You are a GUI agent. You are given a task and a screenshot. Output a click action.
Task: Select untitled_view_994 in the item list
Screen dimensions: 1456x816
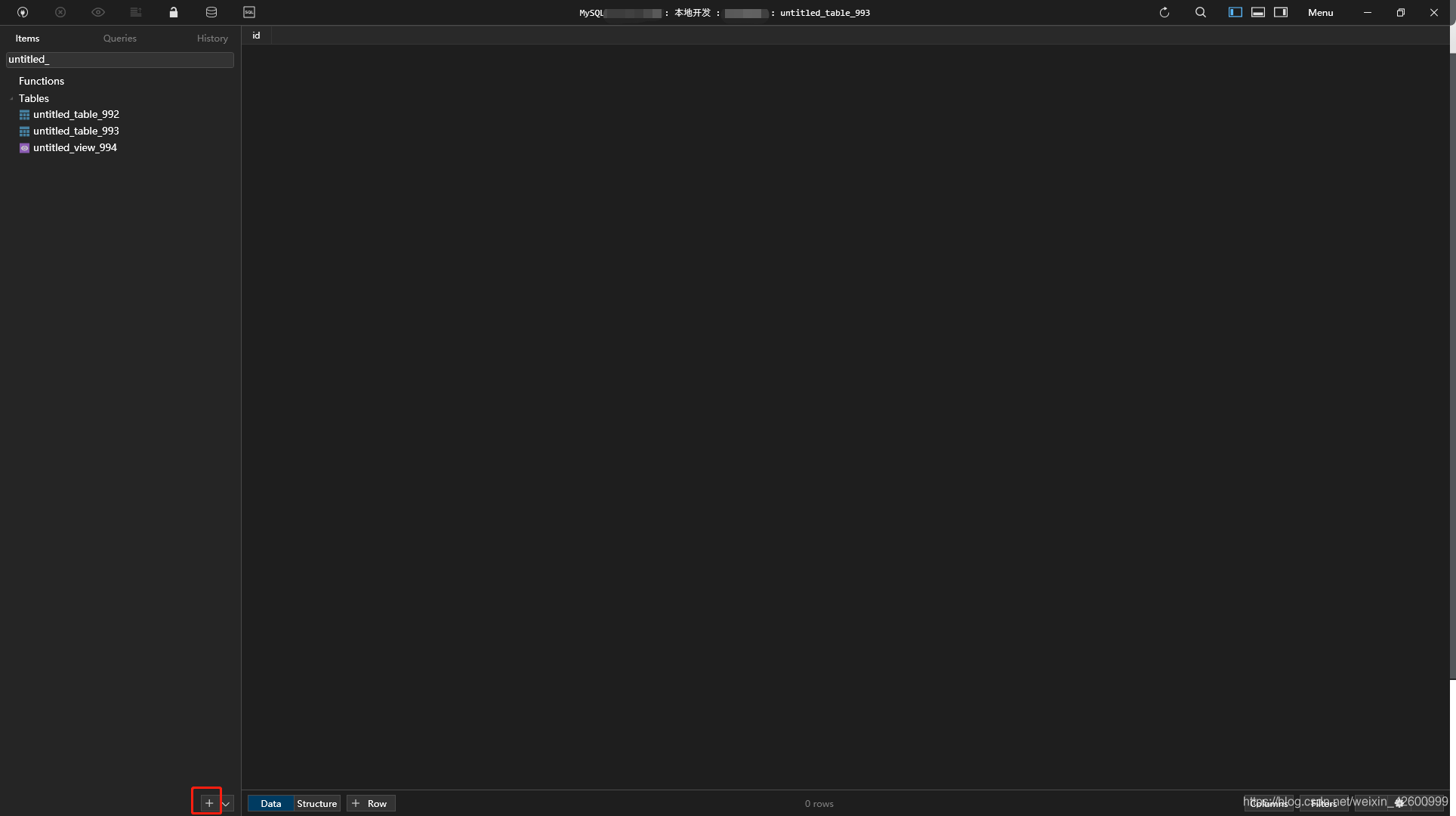coord(75,147)
